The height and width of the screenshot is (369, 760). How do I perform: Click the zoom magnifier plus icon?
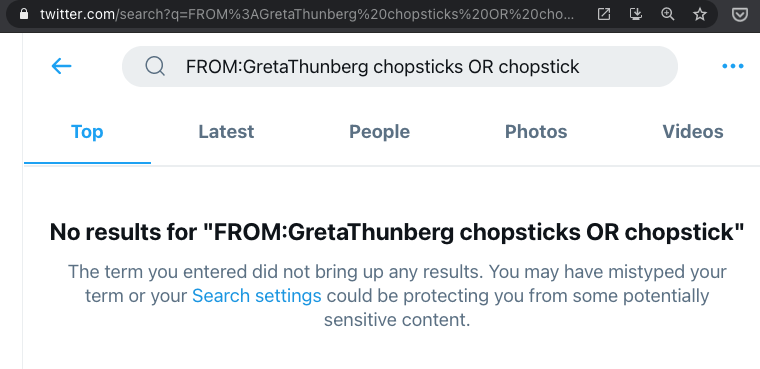click(x=667, y=14)
